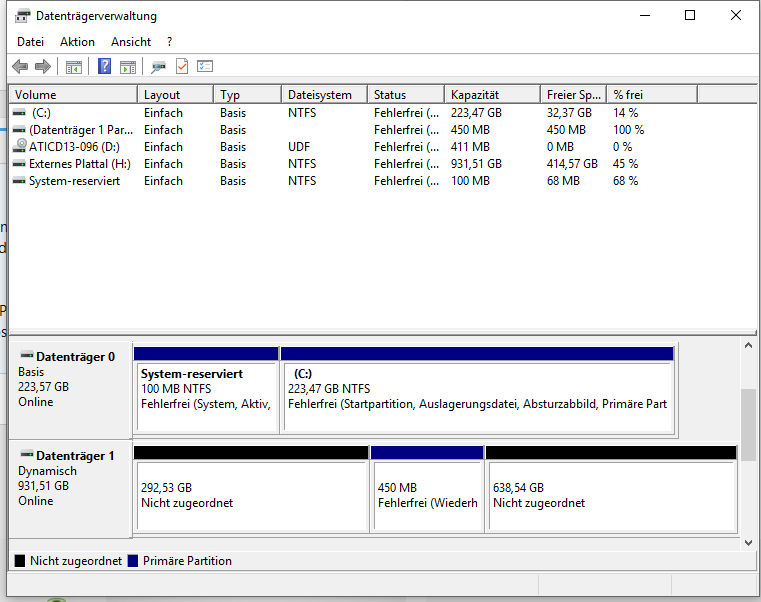Click the 32,37 GB free space cell

pyautogui.click(x=569, y=113)
